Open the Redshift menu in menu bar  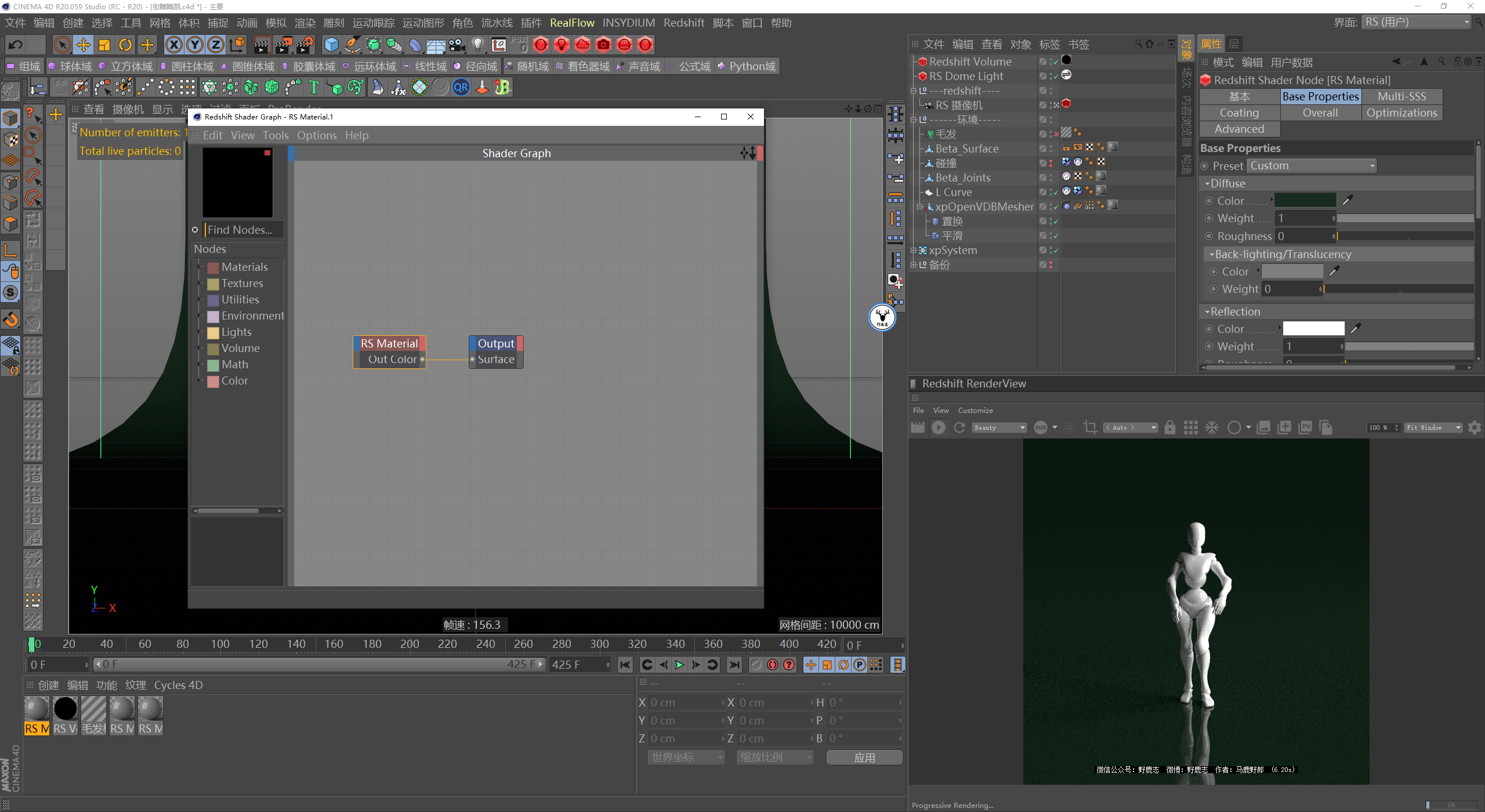tap(683, 23)
